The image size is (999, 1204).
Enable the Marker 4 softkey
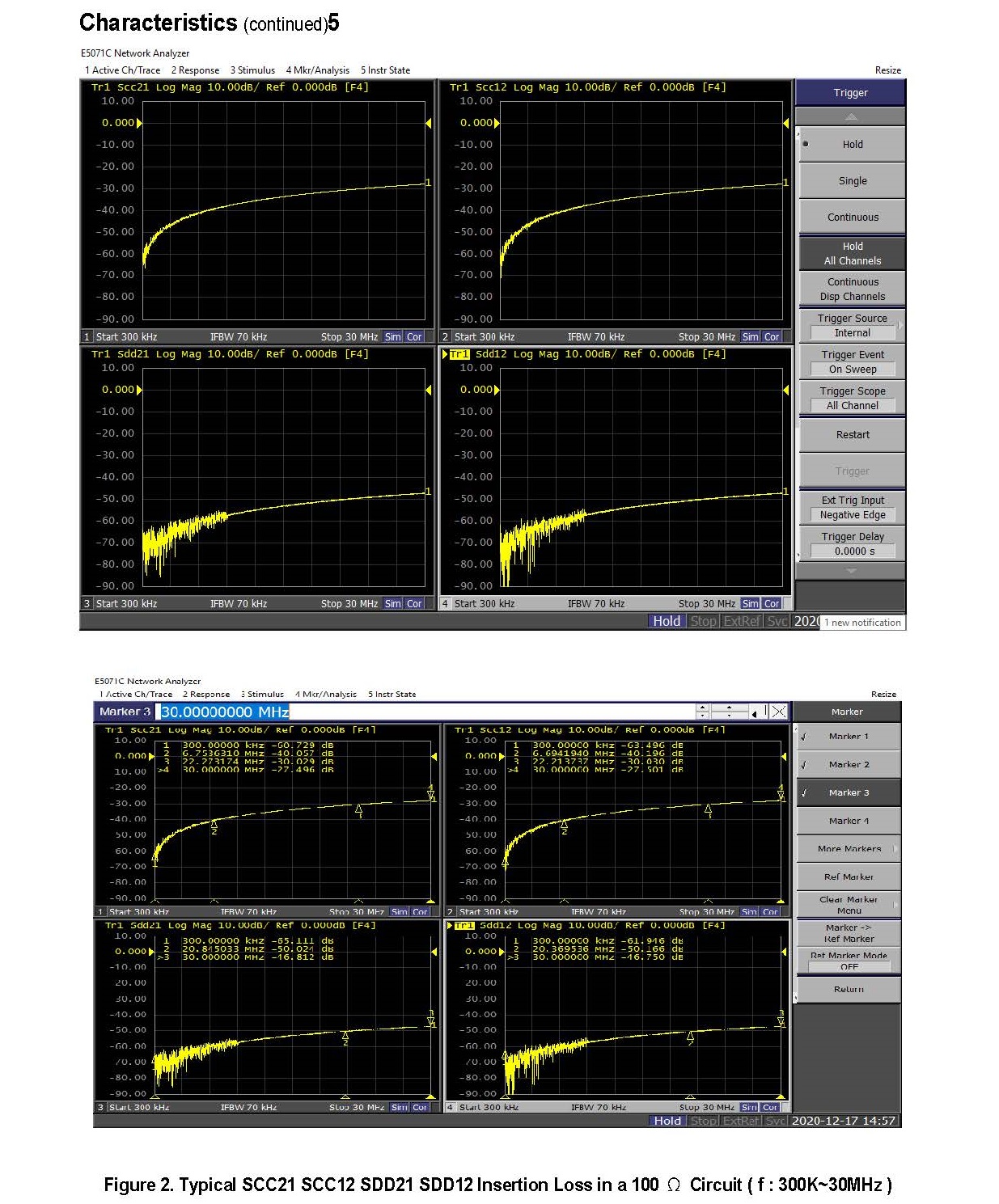(x=848, y=821)
